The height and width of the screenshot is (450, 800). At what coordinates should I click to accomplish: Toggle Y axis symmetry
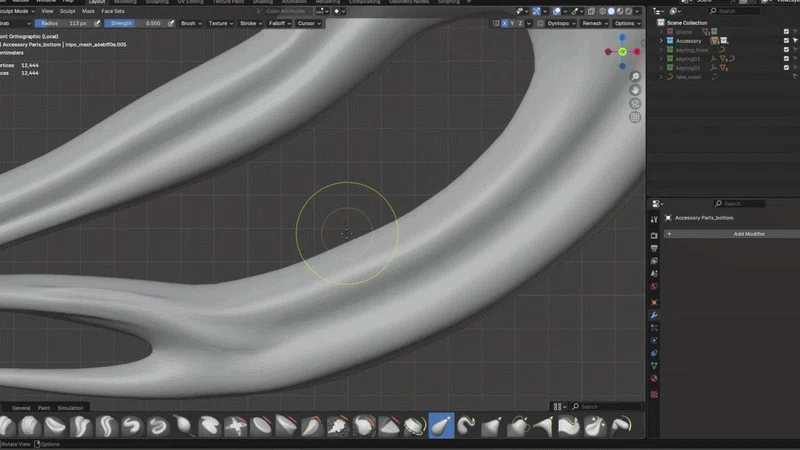512,23
